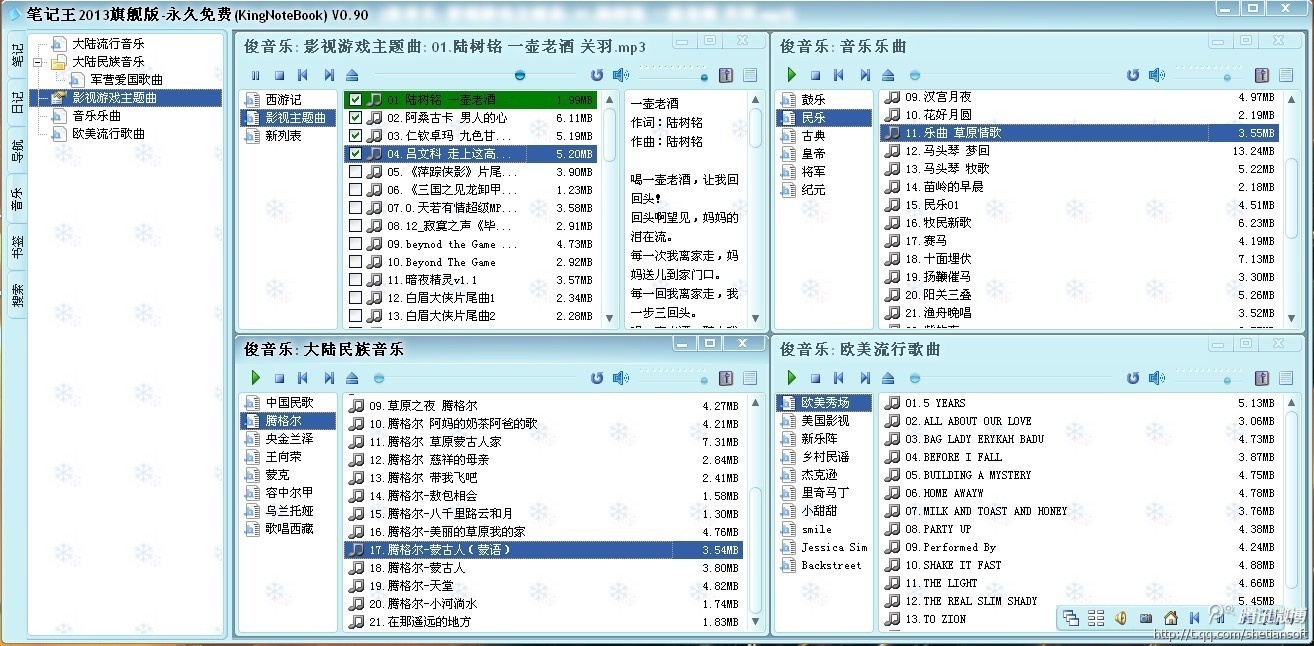
Task: Select 大陆流行音乐 in the tree
Action: 108,44
